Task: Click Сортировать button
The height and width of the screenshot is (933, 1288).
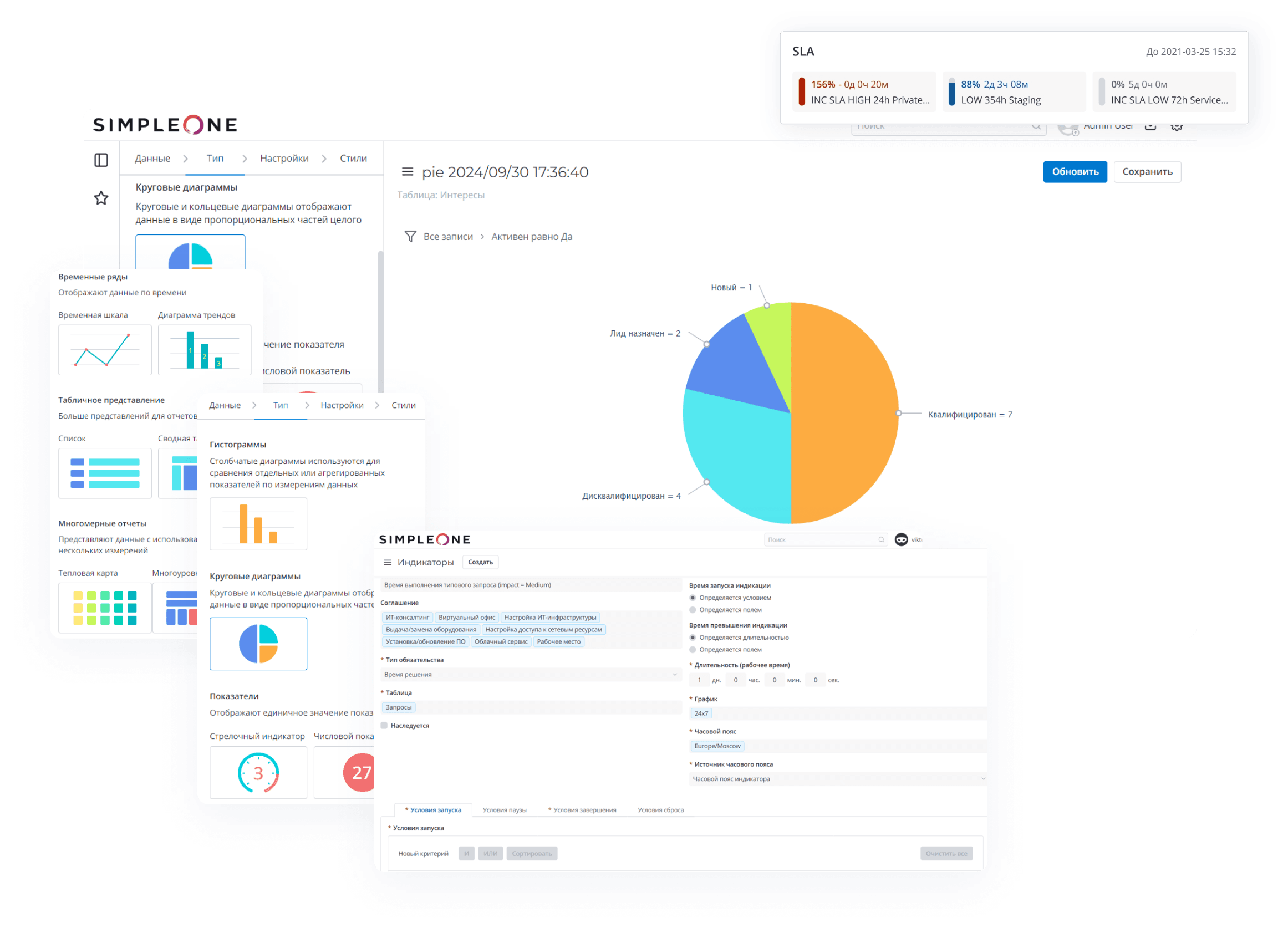Action: click(532, 853)
